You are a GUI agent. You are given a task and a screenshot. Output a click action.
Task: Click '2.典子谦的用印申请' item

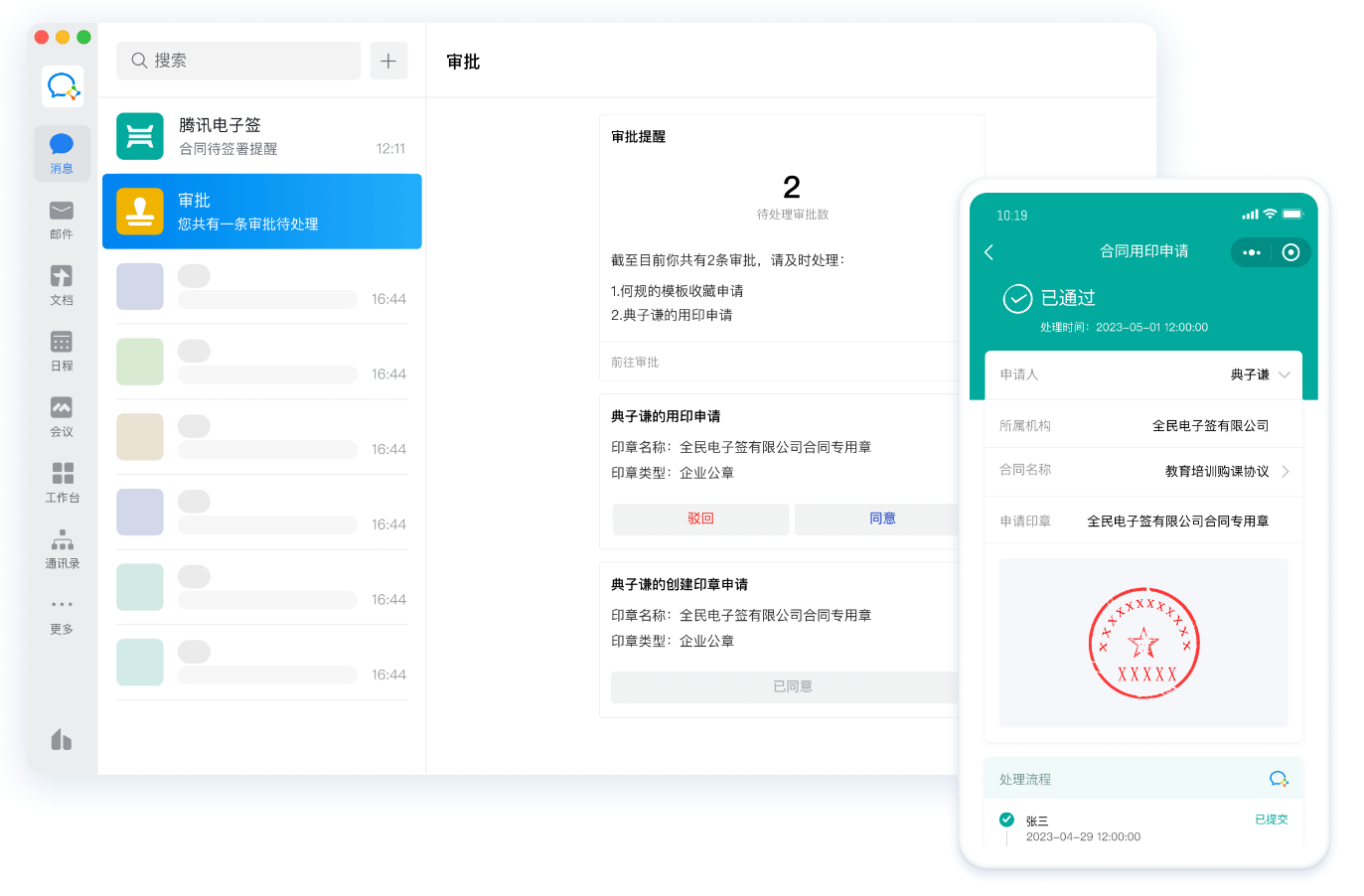pos(672,315)
